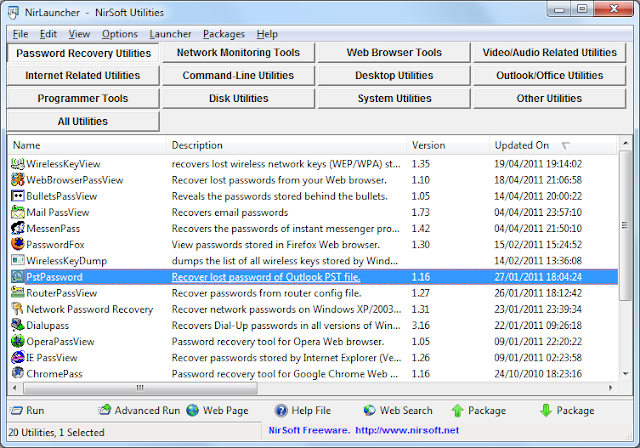Click version 3.16 in Dialupass row
The width and height of the screenshot is (640, 448).
click(420, 326)
